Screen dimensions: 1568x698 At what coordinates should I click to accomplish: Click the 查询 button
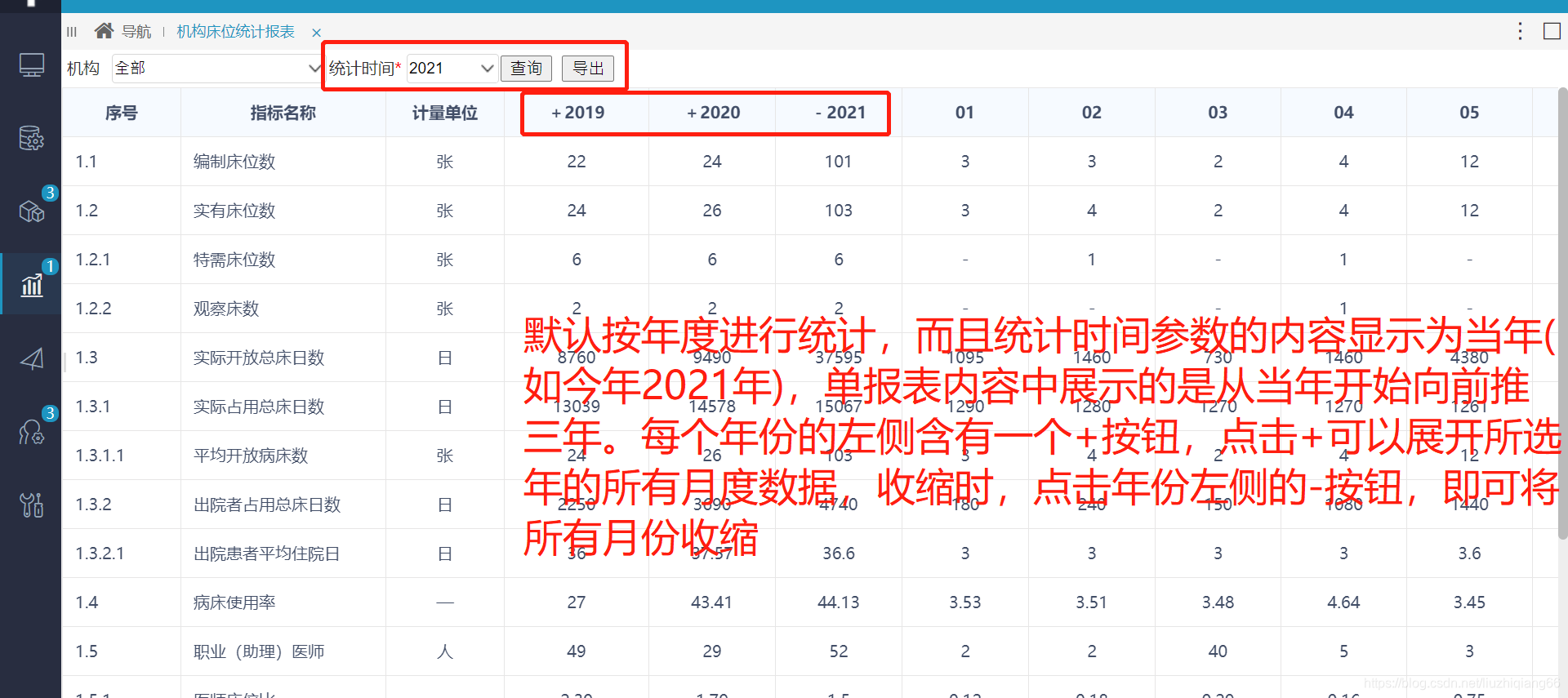coord(526,68)
